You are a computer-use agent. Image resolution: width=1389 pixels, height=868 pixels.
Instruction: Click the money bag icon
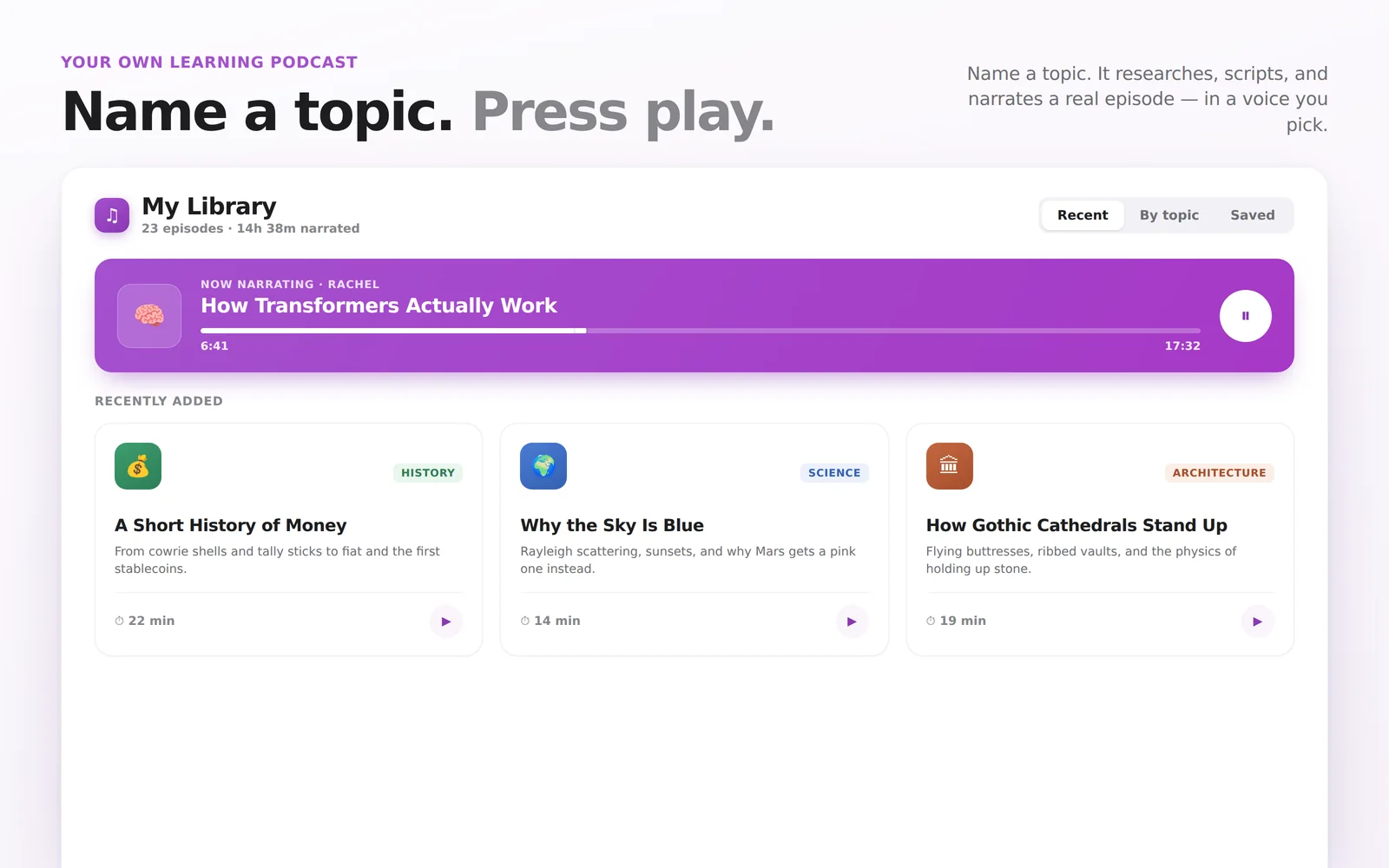point(138,466)
